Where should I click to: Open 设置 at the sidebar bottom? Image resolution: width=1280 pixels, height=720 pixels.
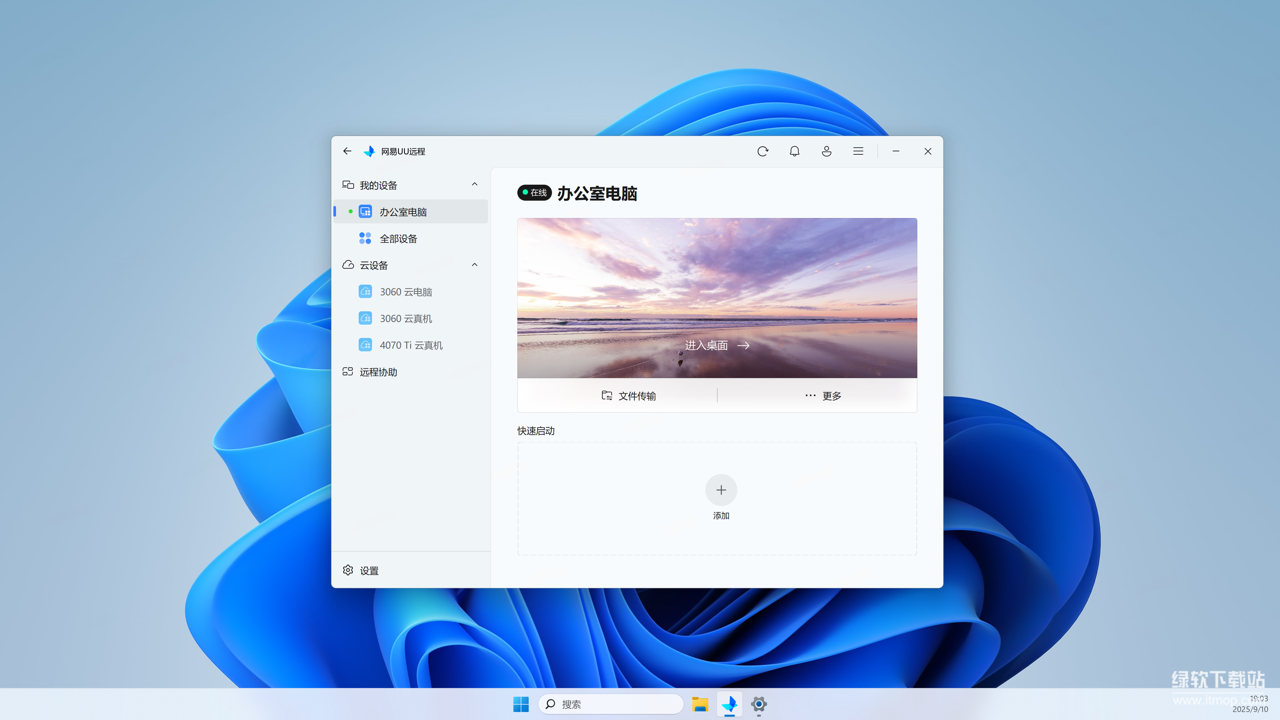pyautogui.click(x=367, y=570)
